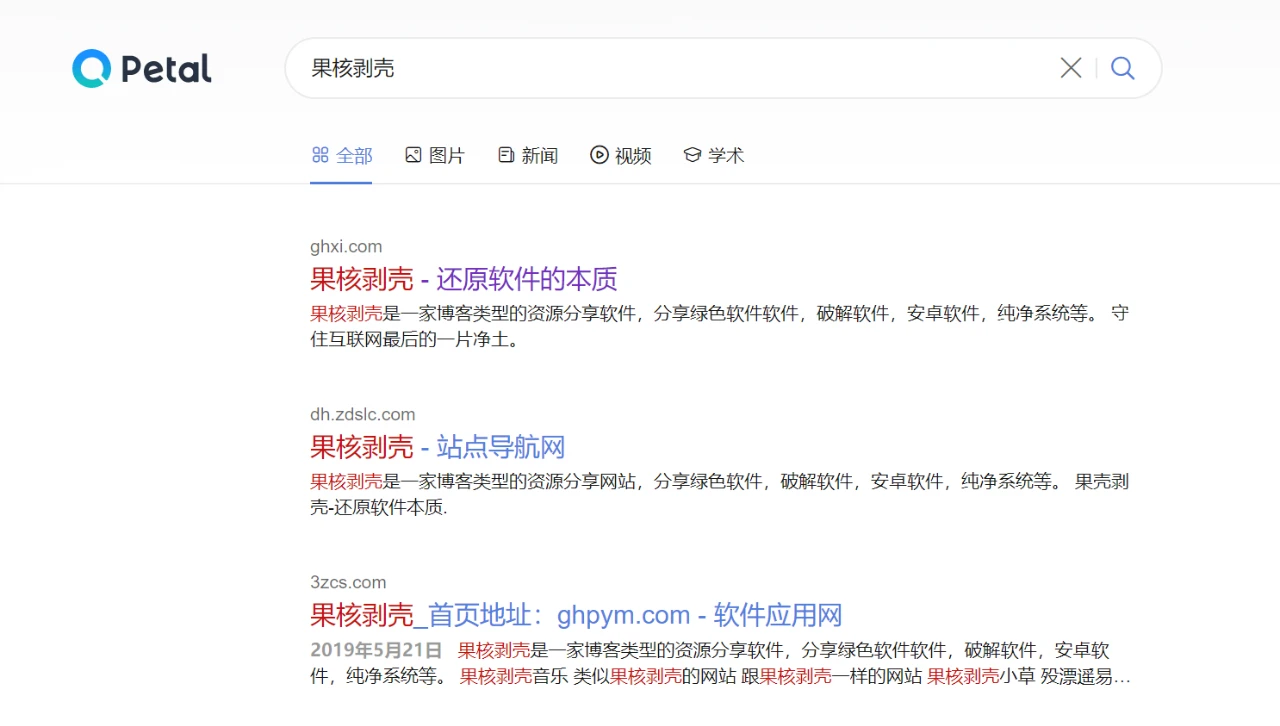Screen dimensions: 1280x726
Task: Click the dh.zdslc.com URL text
Action: pyautogui.click(x=363, y=414)
